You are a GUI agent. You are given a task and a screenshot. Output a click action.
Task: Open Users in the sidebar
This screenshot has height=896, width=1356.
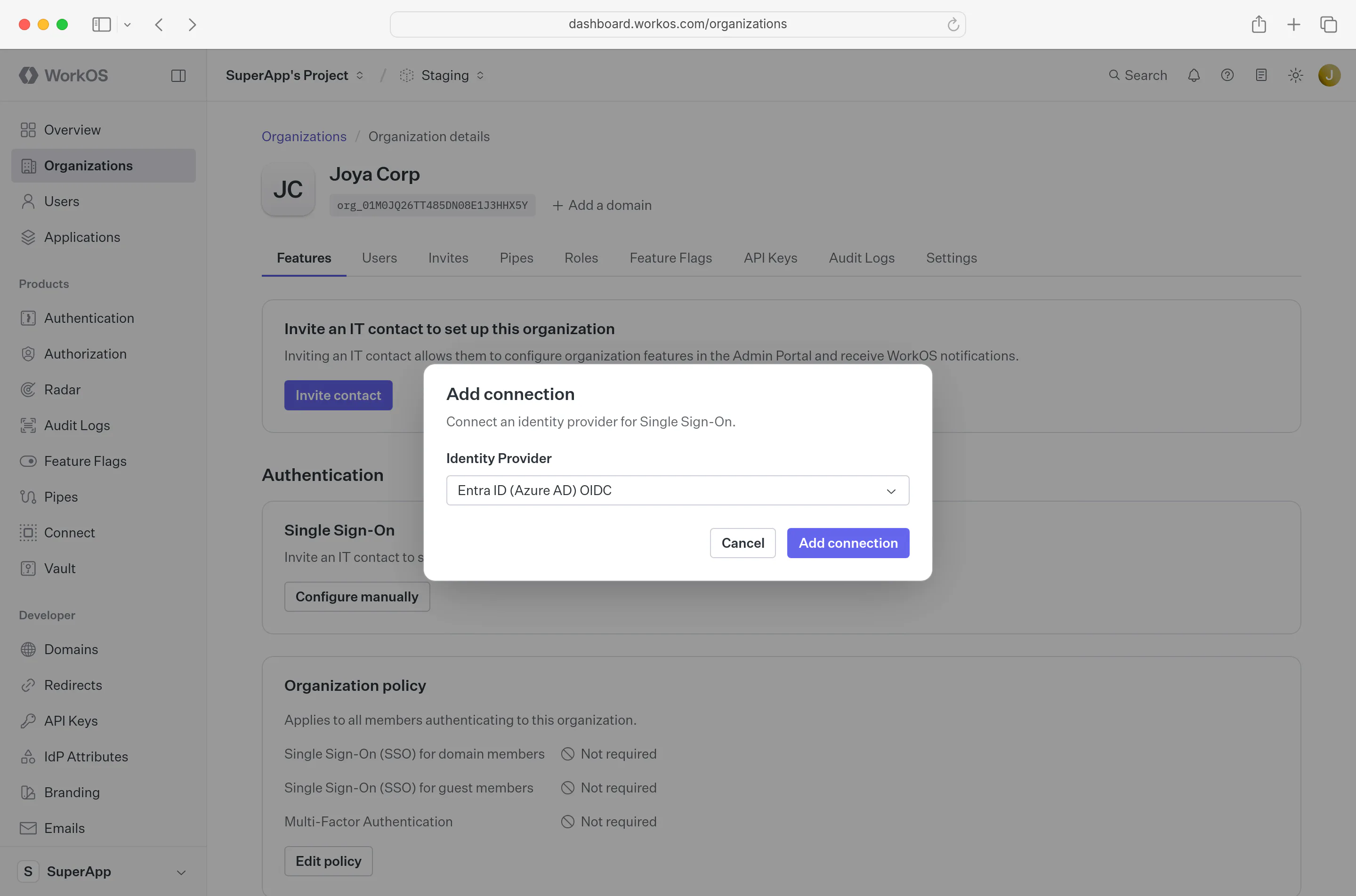[x=104, y=201]
